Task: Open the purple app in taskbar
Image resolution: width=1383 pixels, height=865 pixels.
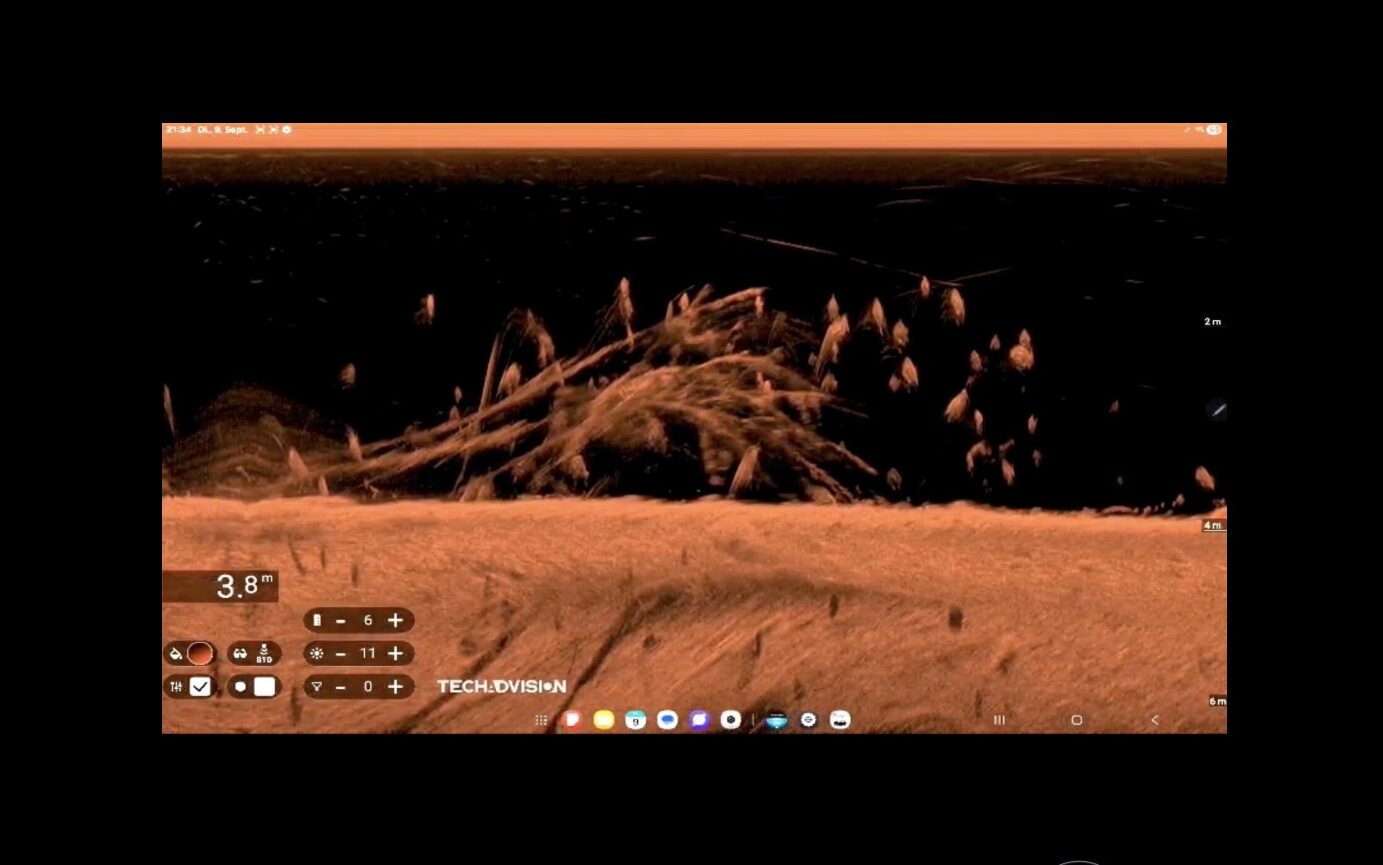Action: click(x=699, y=720)
